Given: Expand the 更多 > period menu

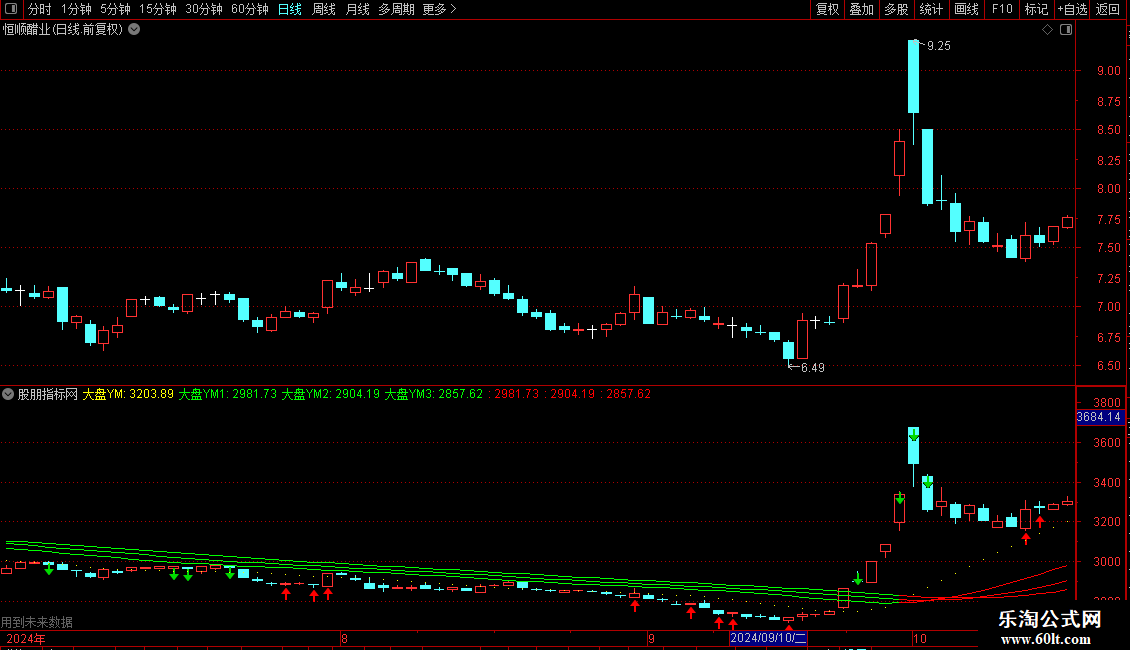Looking at the screenshot, I should [x=439, y=9].
